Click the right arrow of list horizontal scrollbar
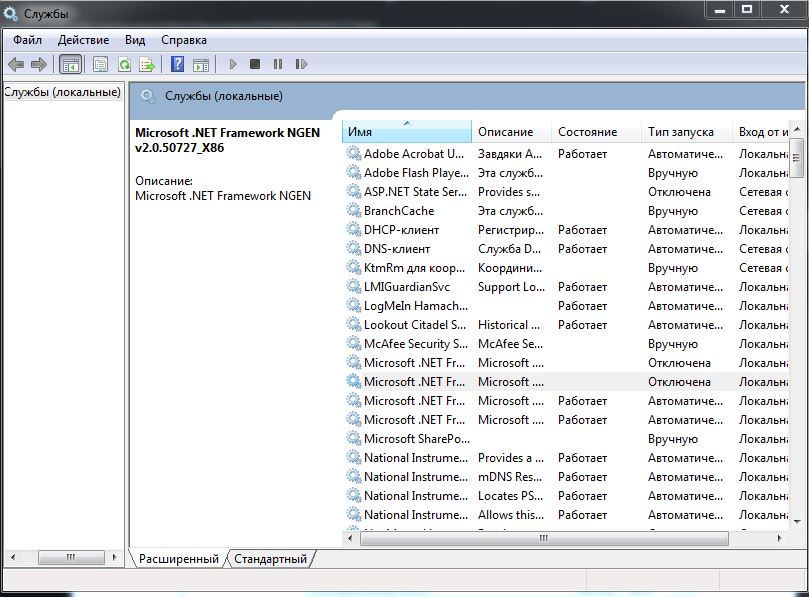Image resolution: width=809 pixels, height=597 pixels. coord(779,538)
